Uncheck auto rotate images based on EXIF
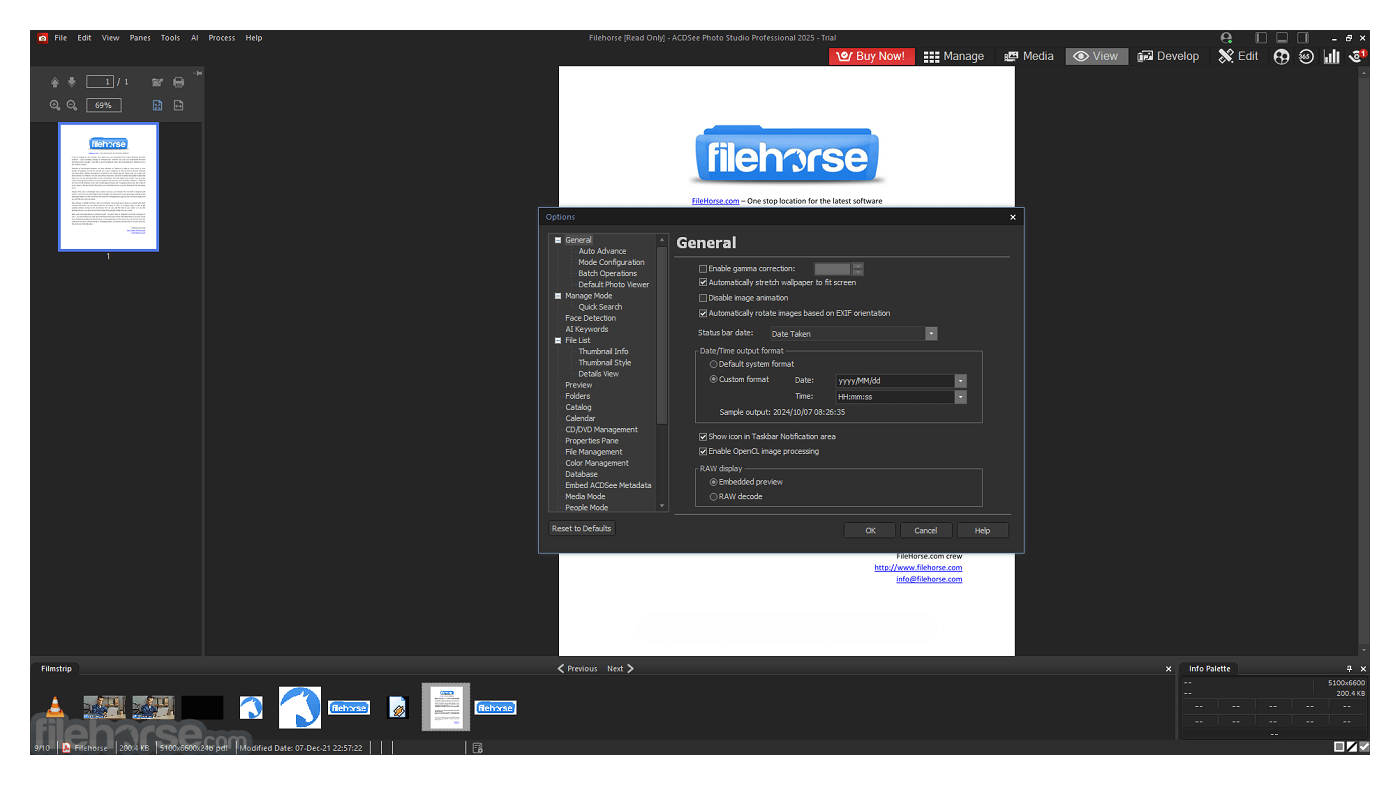Viewport: 1400px width, 785px height. [702, 313]
